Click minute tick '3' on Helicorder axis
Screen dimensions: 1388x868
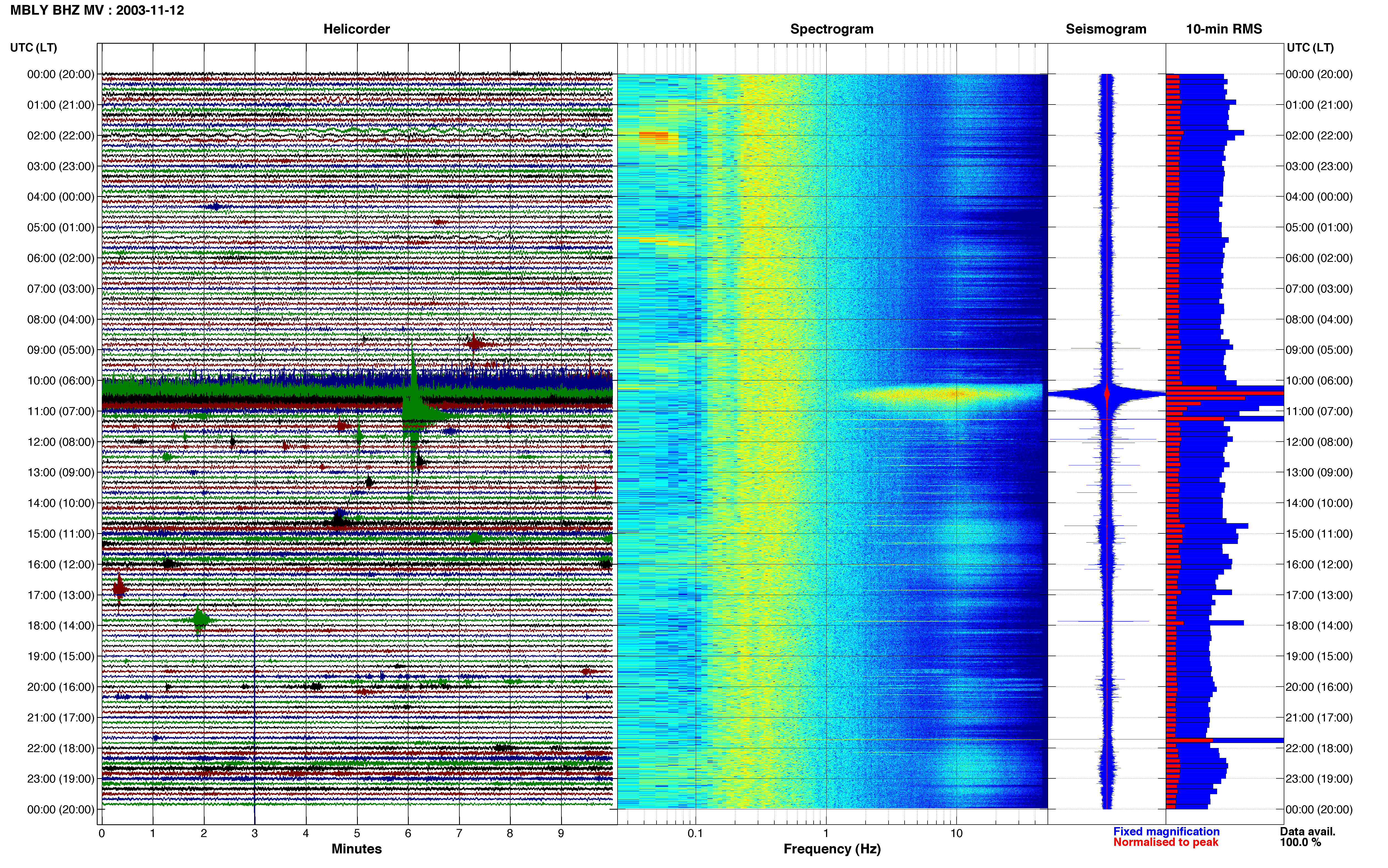pos(255,833)
